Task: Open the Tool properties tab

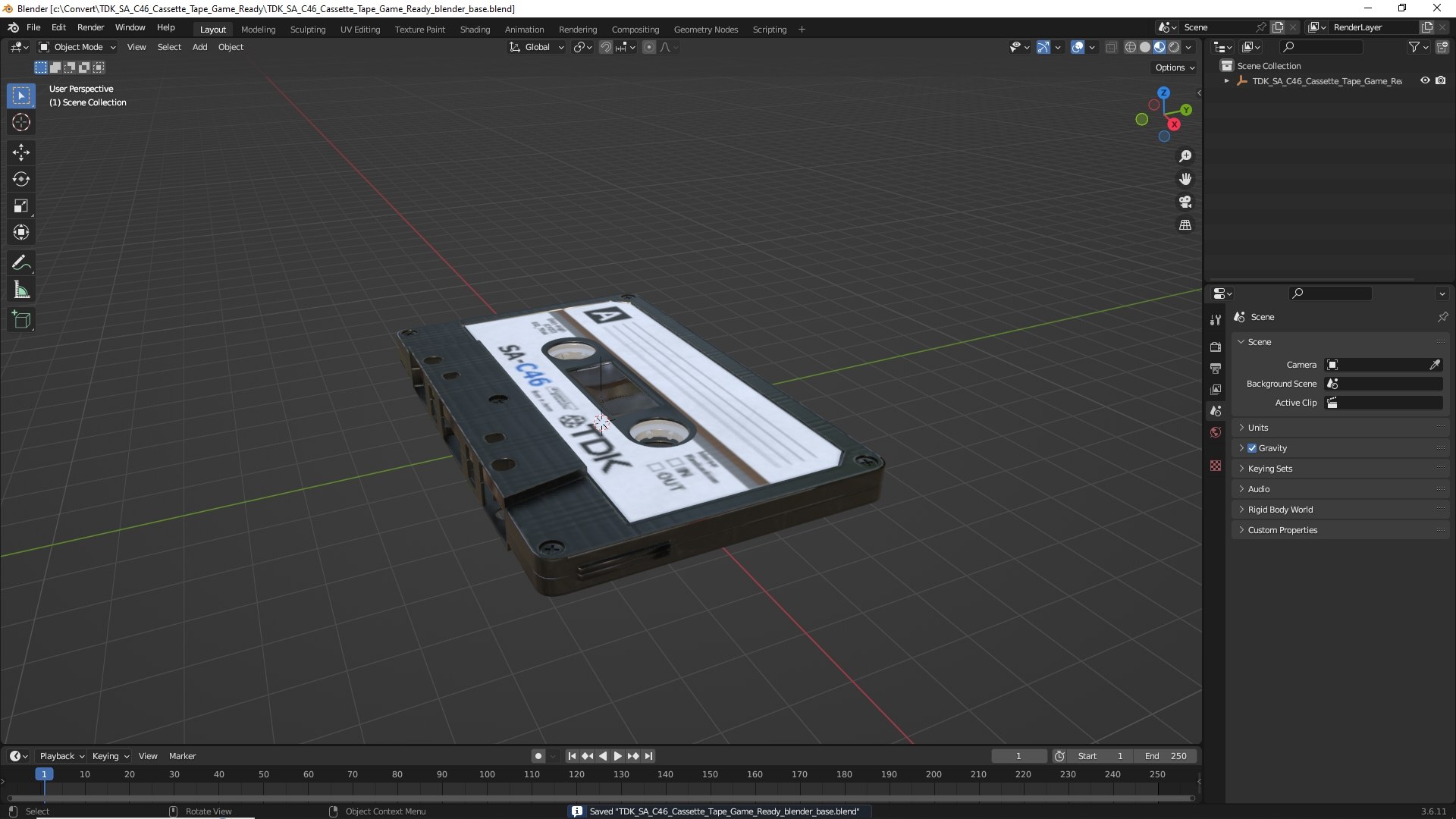Action: [1216, 320]
